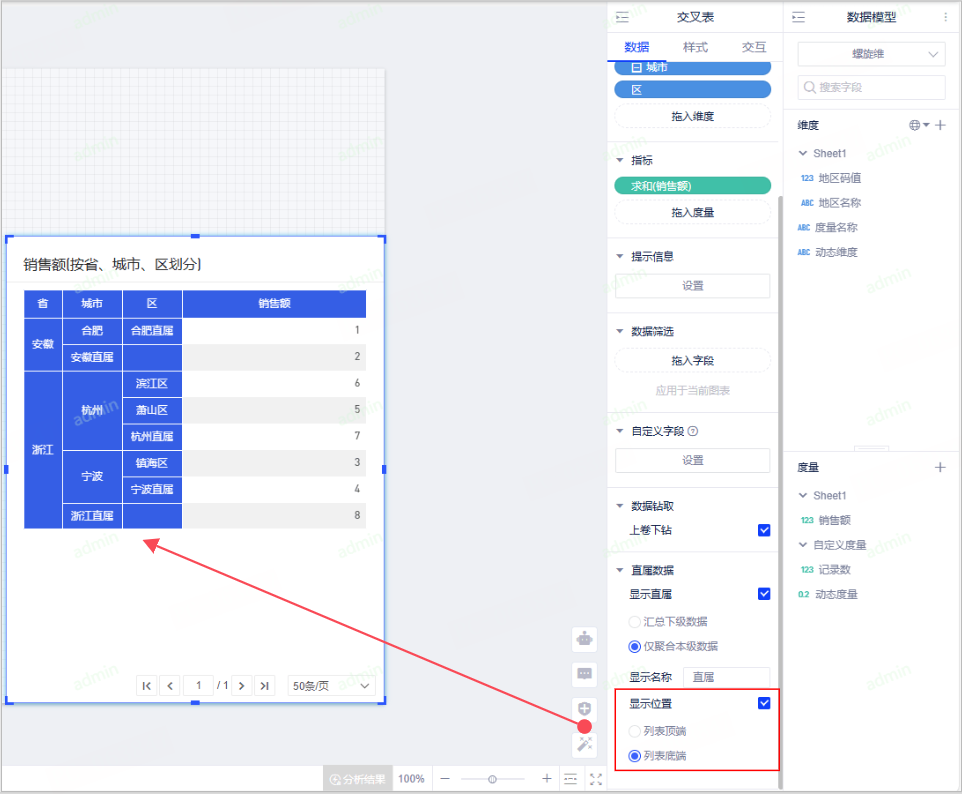Click the zoom slider handle

[x=492, y=779]
